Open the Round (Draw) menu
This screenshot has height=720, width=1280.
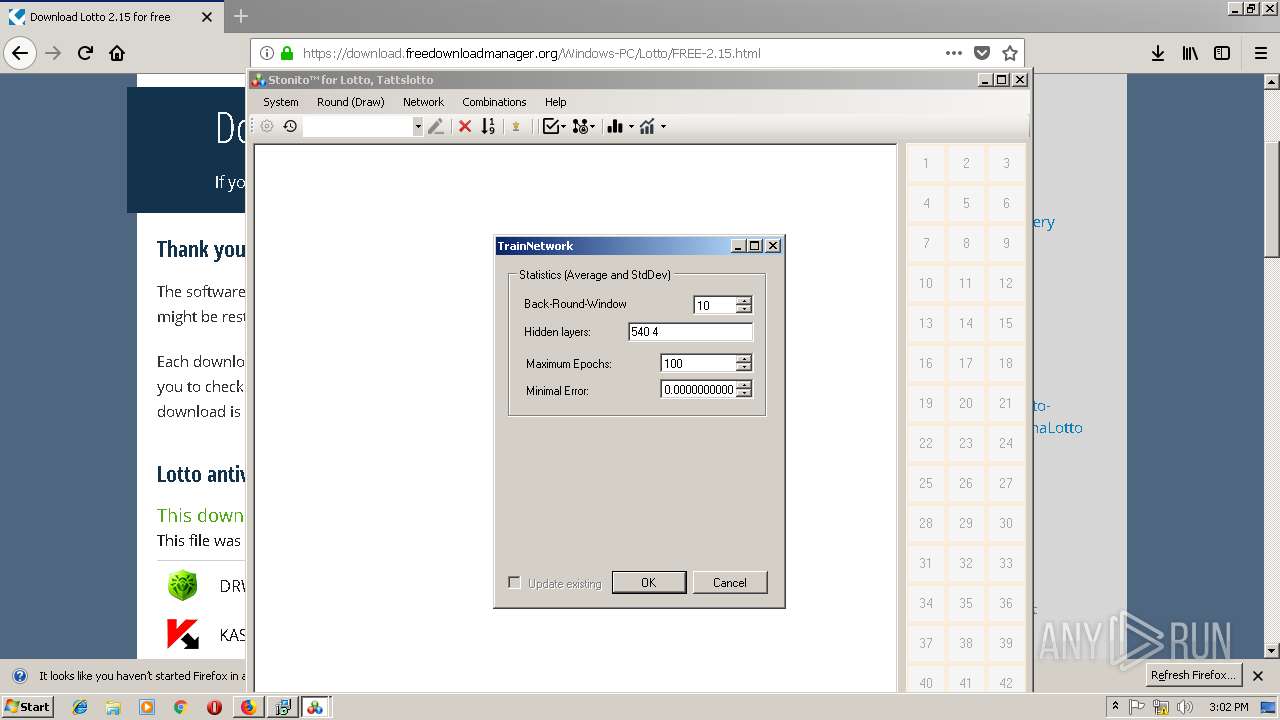351,102
